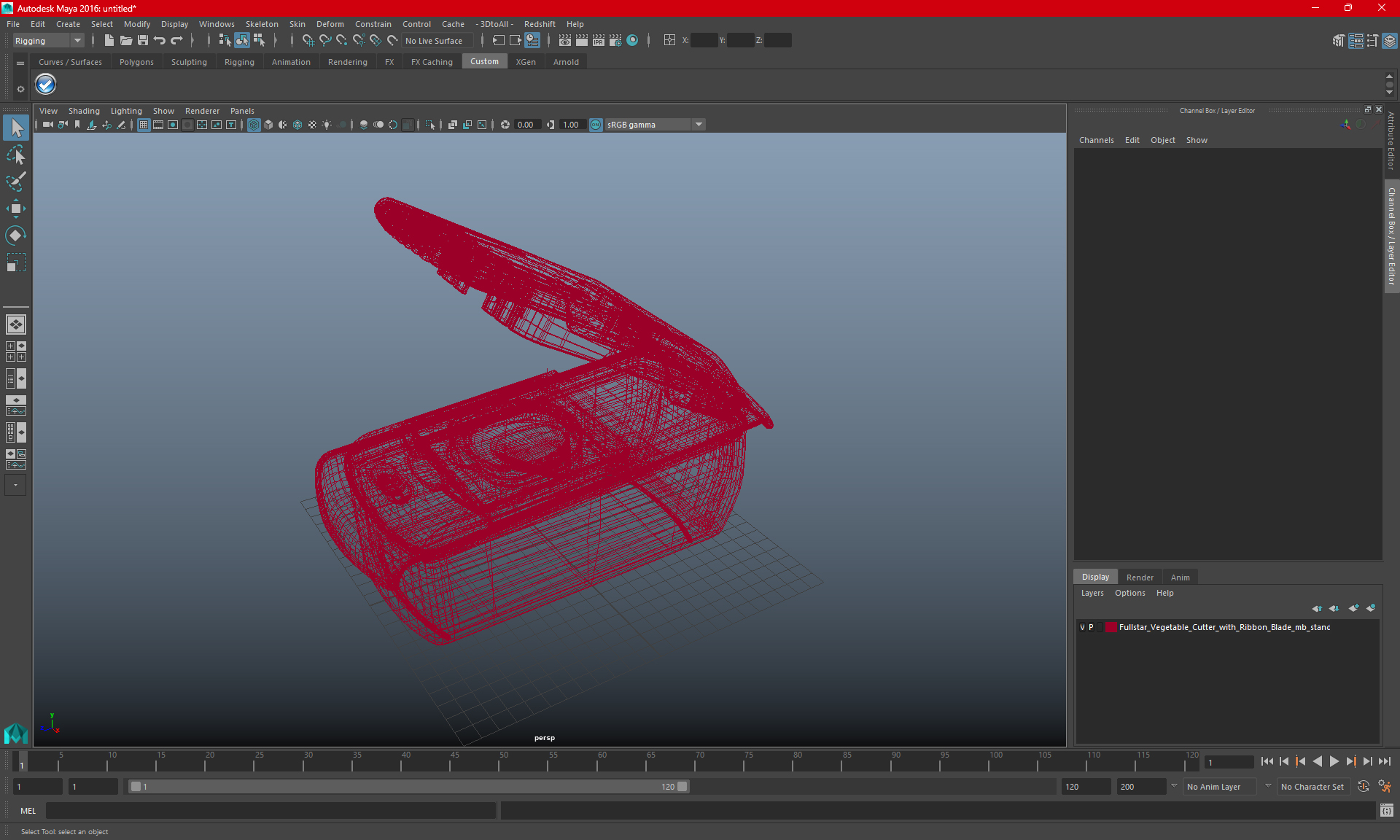
Task: Click Select by component type icon
Action: pos(259,41)
